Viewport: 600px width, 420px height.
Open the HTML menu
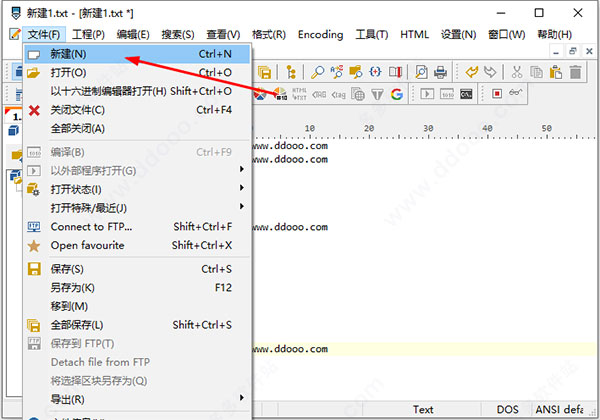(x=414, y=34)
